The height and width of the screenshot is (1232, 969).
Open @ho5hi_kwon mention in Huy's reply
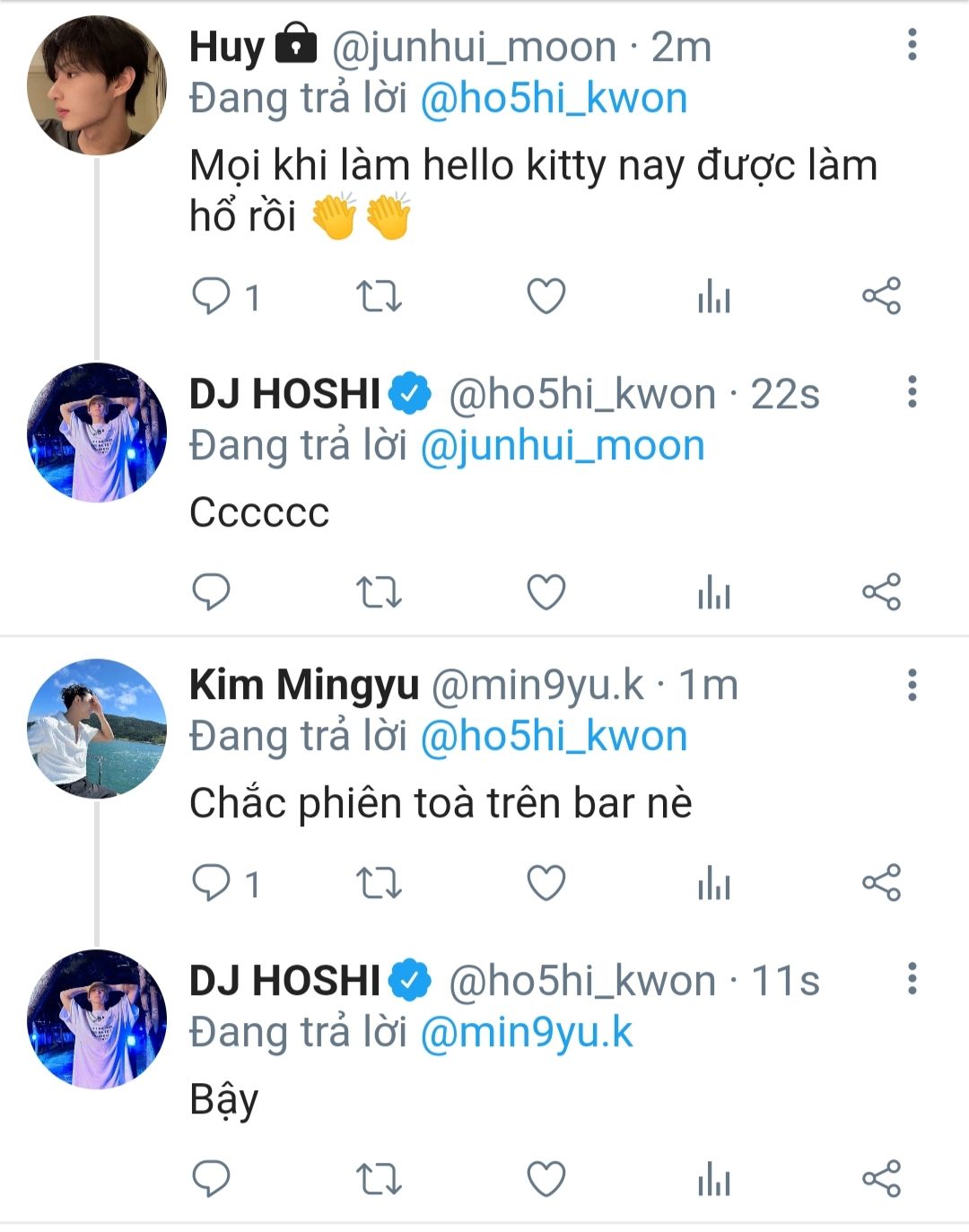(x=554, y=98)
